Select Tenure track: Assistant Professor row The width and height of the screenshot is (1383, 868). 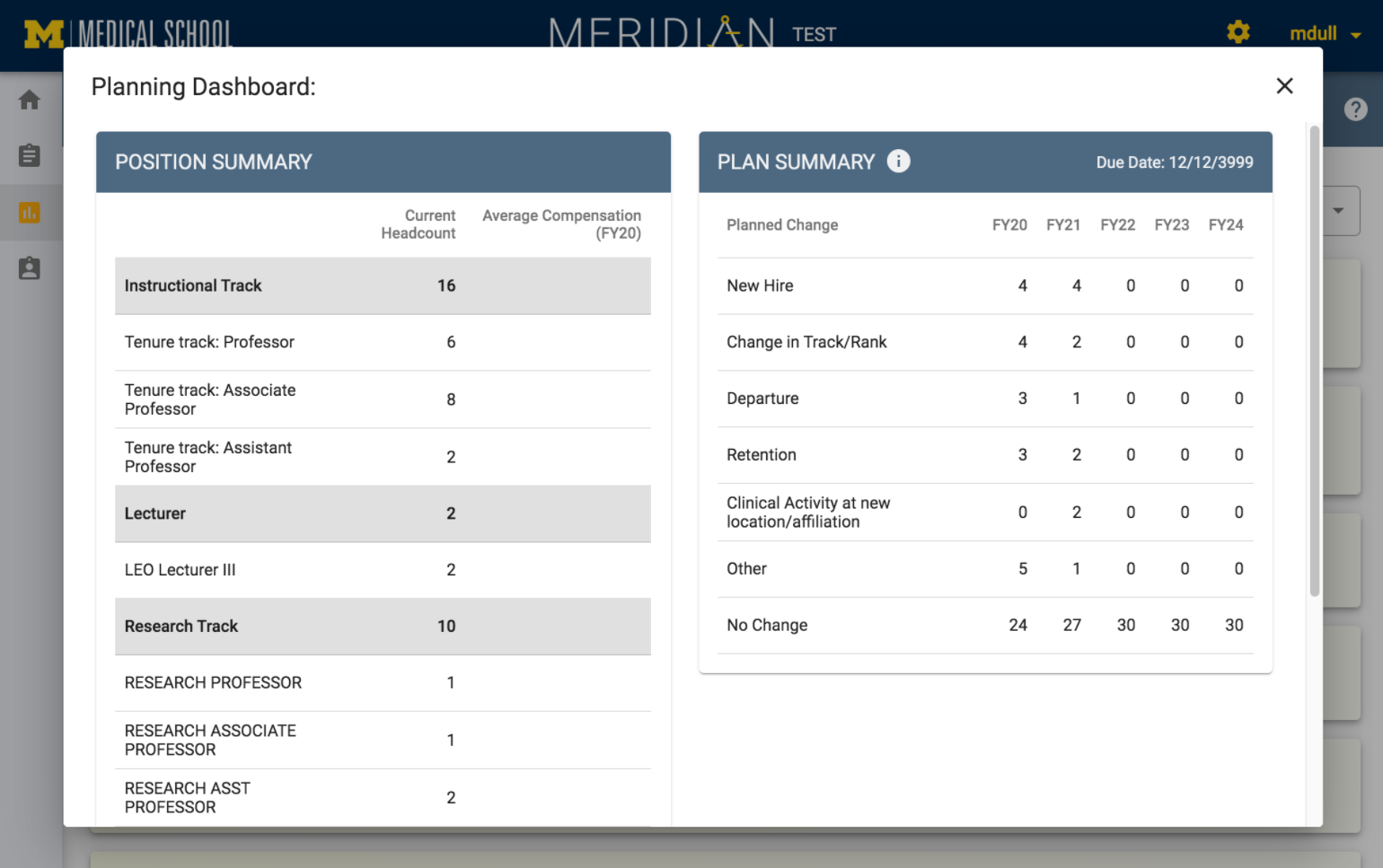(383, 457)
